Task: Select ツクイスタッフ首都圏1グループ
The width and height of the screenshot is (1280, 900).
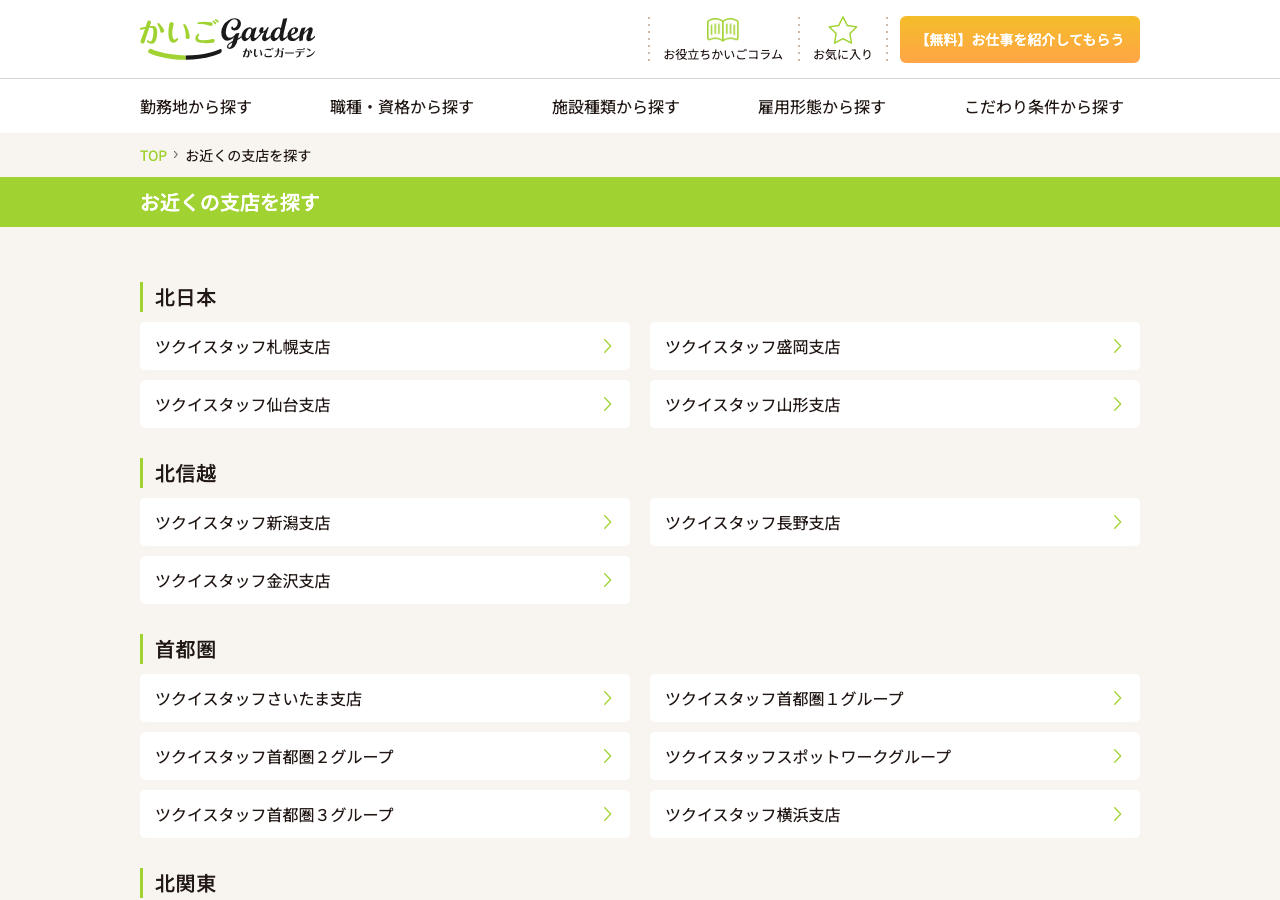Action: pos(895,698)
